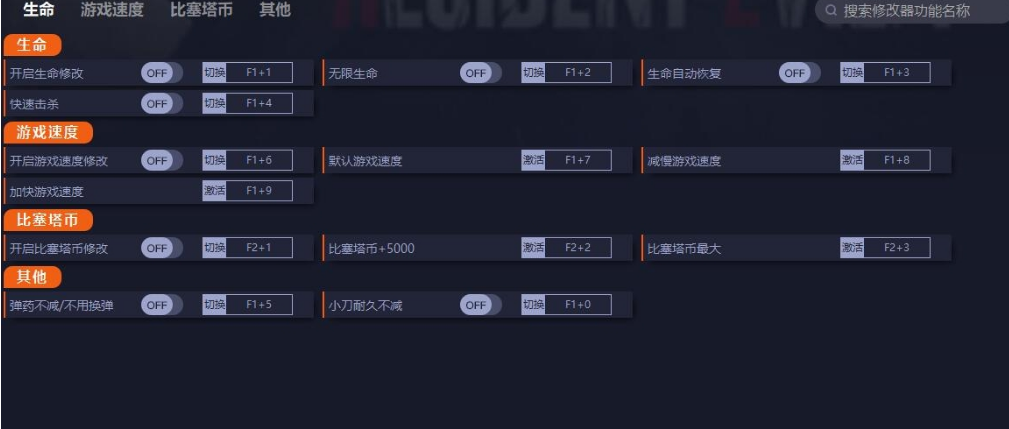The image size is (1009, 429).
Task: Select the 生命 tab
Action: 39,11
